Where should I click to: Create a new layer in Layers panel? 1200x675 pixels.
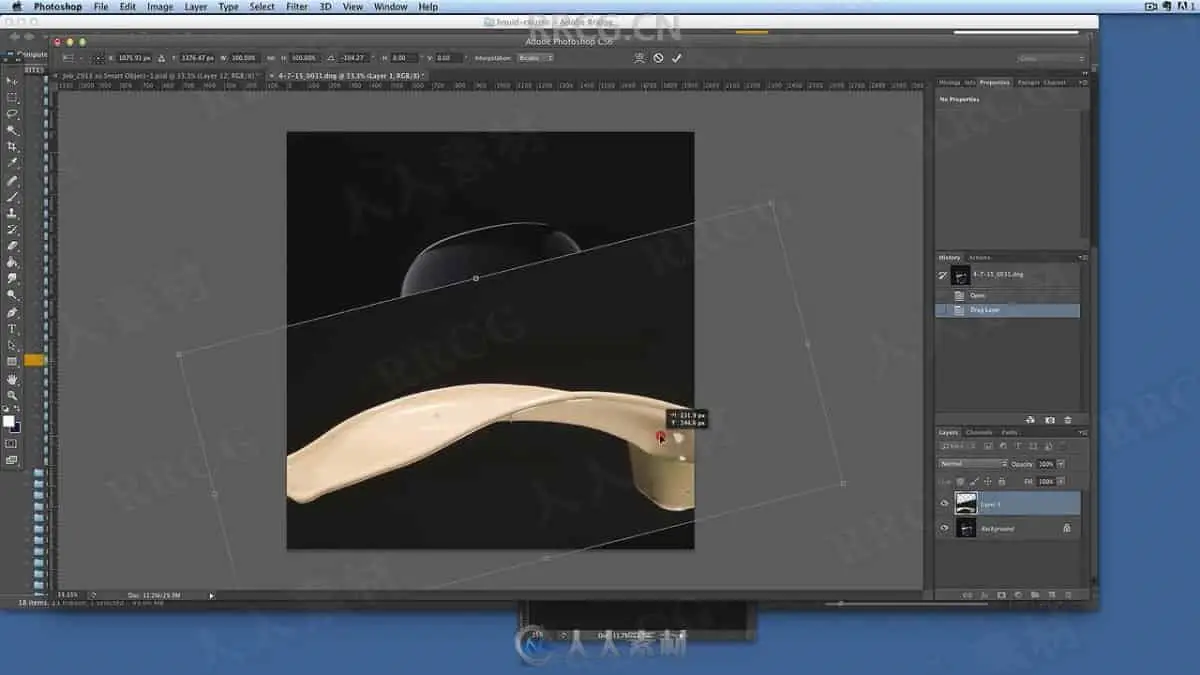coord(1051,595)
